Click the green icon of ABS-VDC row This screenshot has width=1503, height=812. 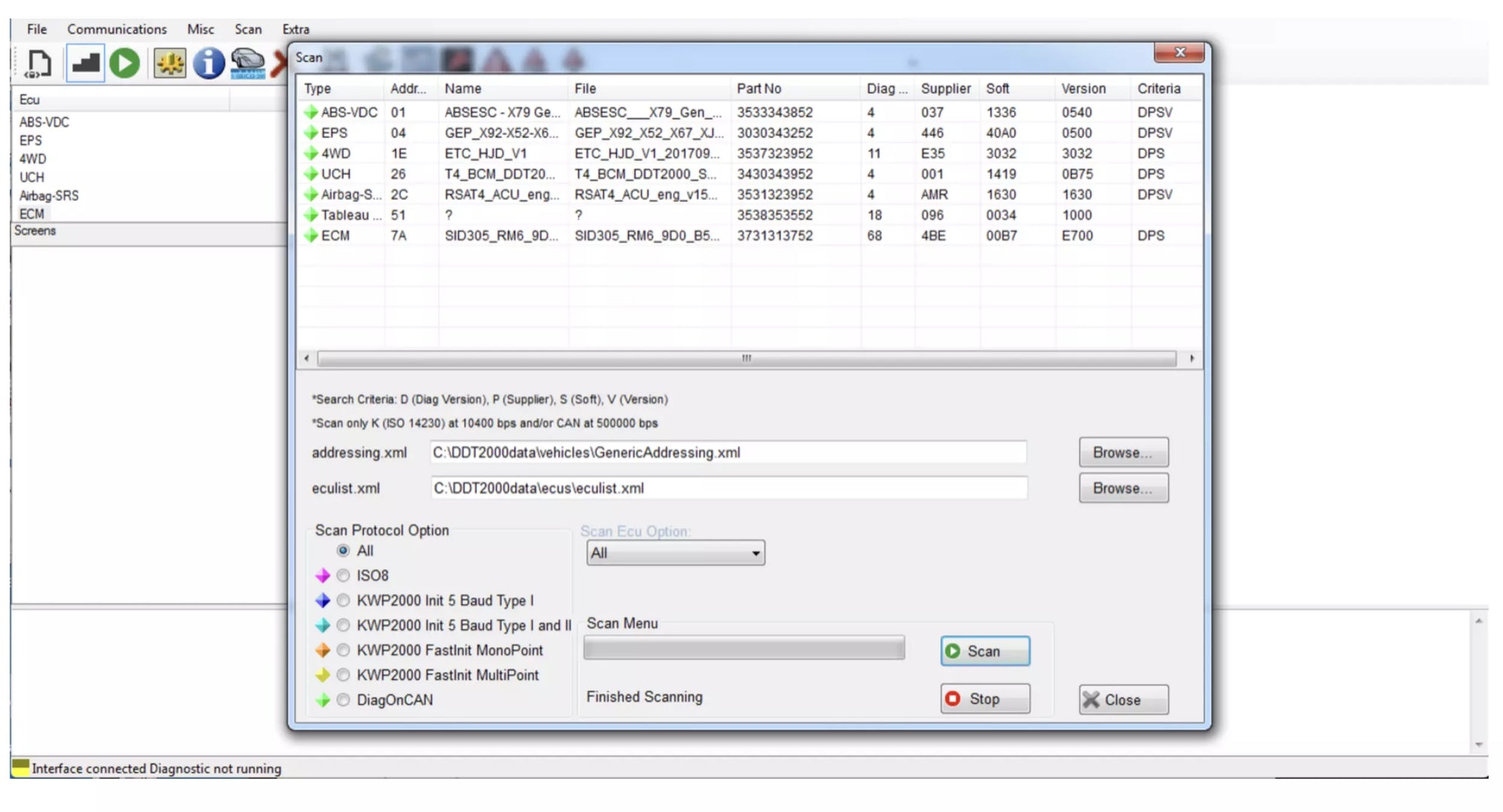310,113
